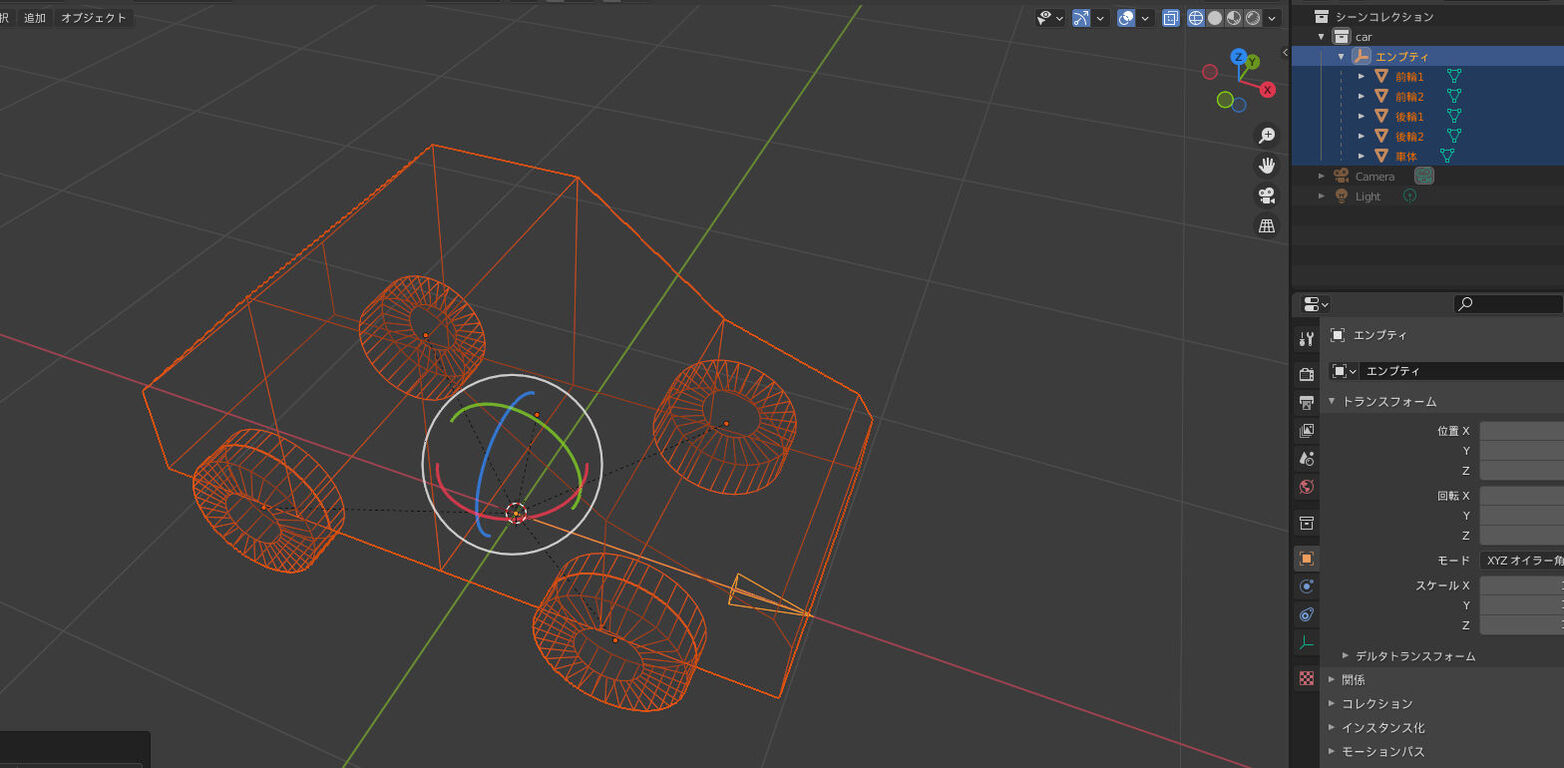The image size is (1564, 768).
Task: Toggle viewport overlays button
Action: pyautogui.click(x=1126, y=18)
